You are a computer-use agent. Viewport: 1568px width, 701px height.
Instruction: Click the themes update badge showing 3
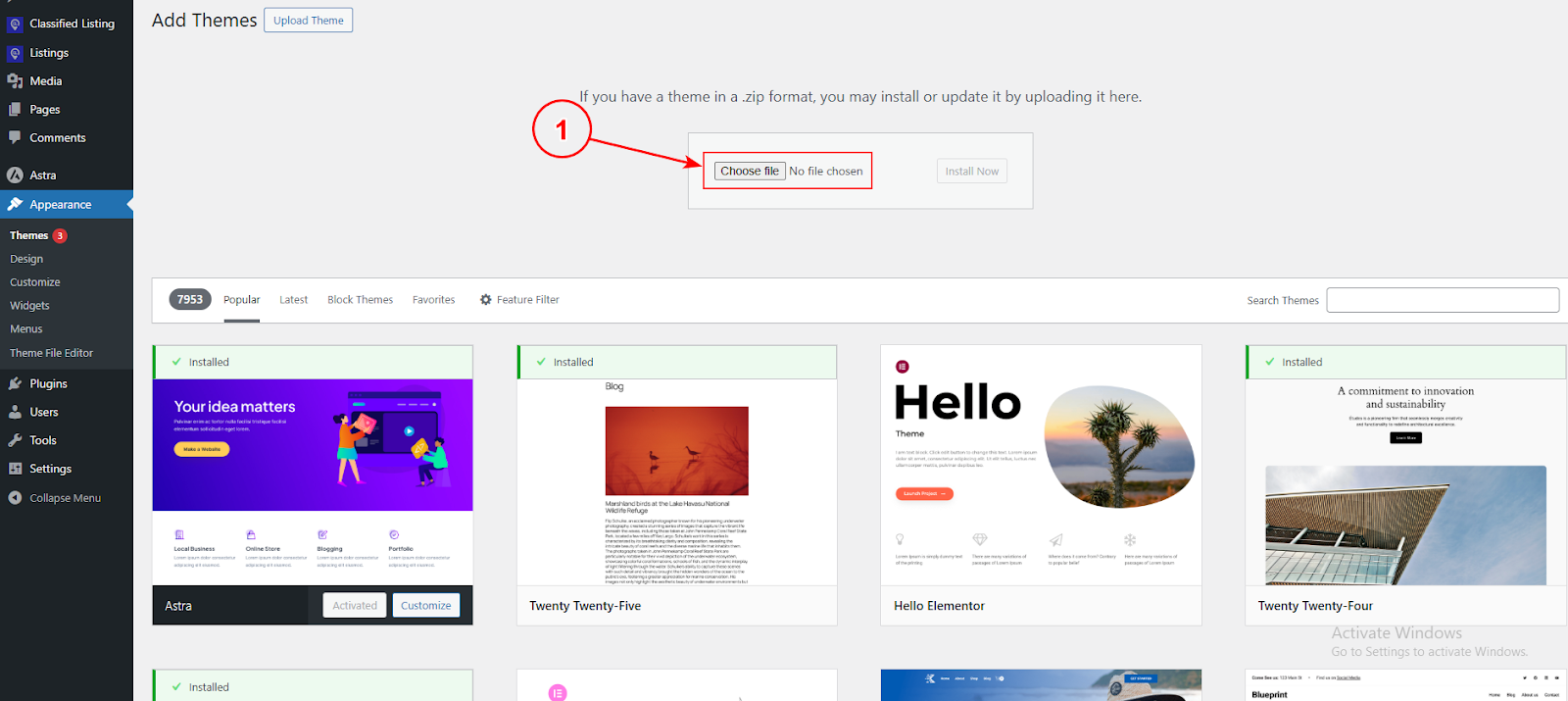60,236
